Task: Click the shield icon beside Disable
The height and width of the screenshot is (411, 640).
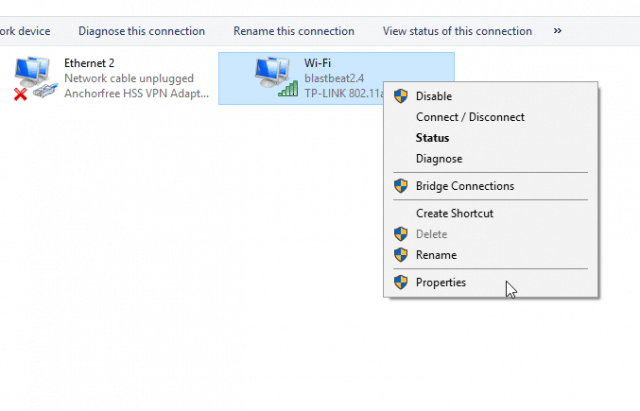Action: (x=401, y=96)
